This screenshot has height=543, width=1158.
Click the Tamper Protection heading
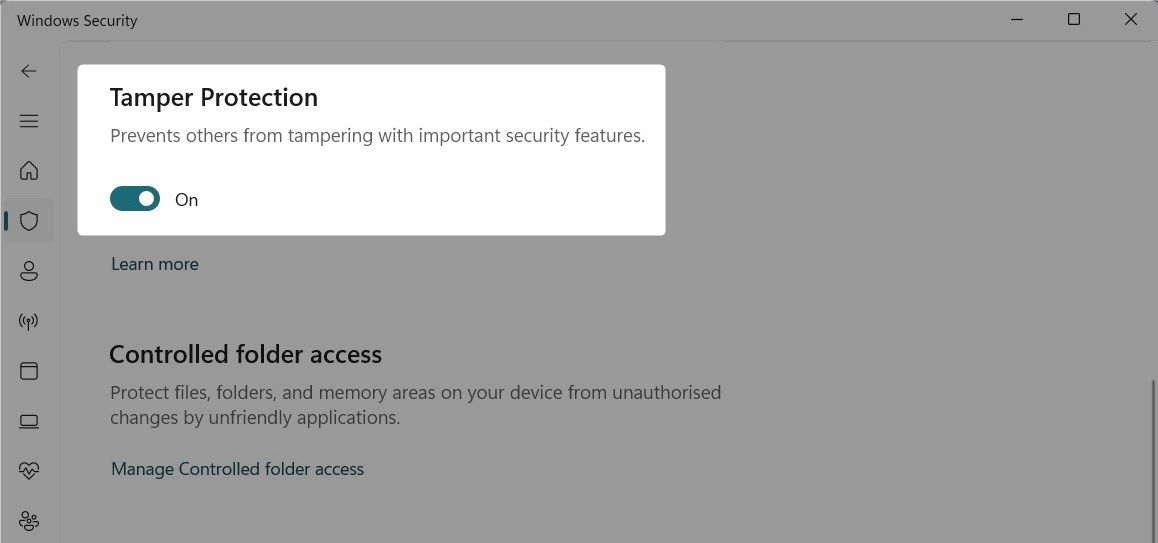click(213, 98)
